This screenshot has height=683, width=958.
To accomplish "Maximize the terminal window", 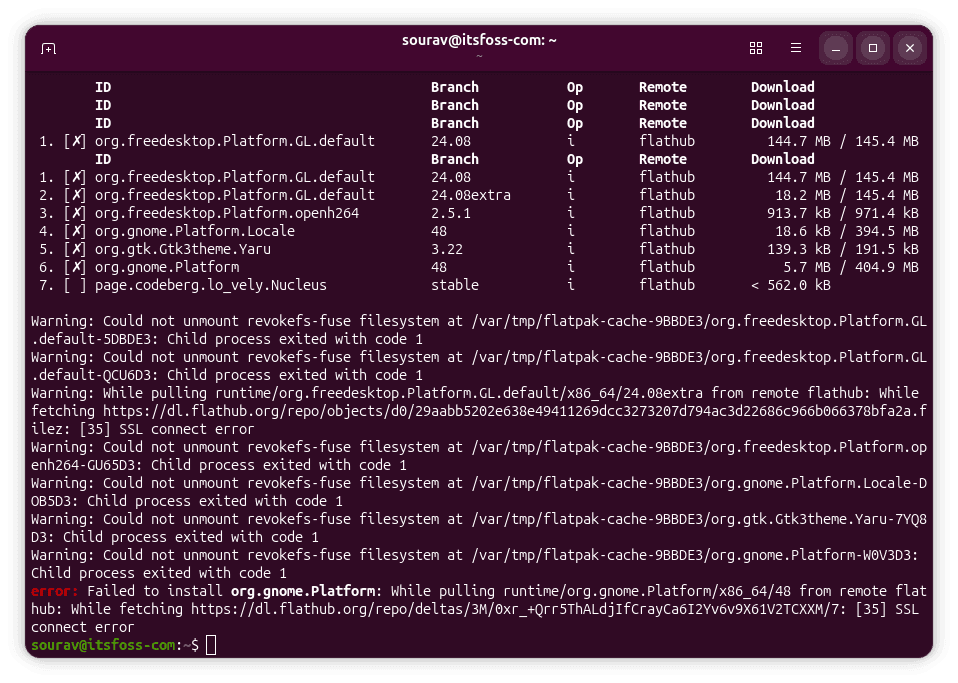I will click(x=872, y=48).
